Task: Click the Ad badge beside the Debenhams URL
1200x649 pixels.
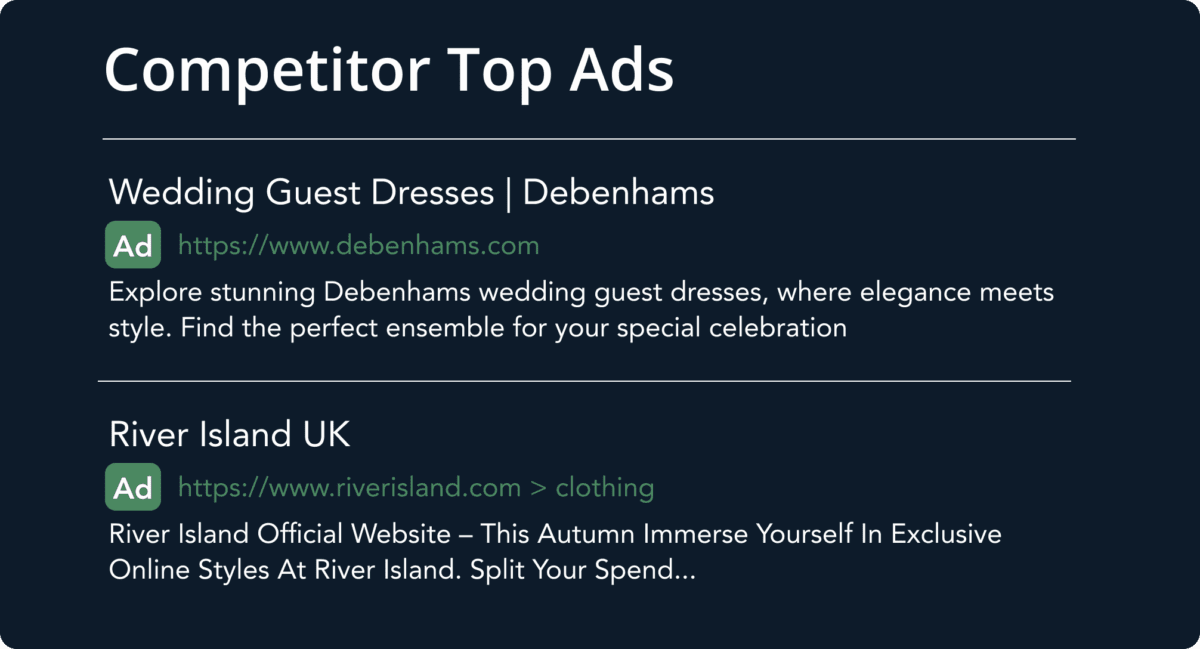Action: click(133, 246)
